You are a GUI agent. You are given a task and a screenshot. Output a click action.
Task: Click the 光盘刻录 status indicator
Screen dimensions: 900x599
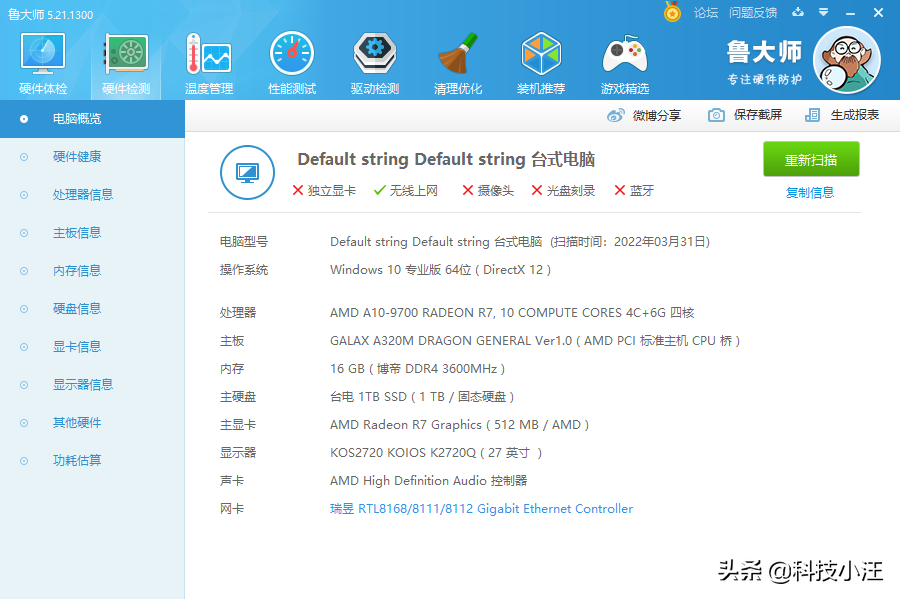[x=563, y=190]
